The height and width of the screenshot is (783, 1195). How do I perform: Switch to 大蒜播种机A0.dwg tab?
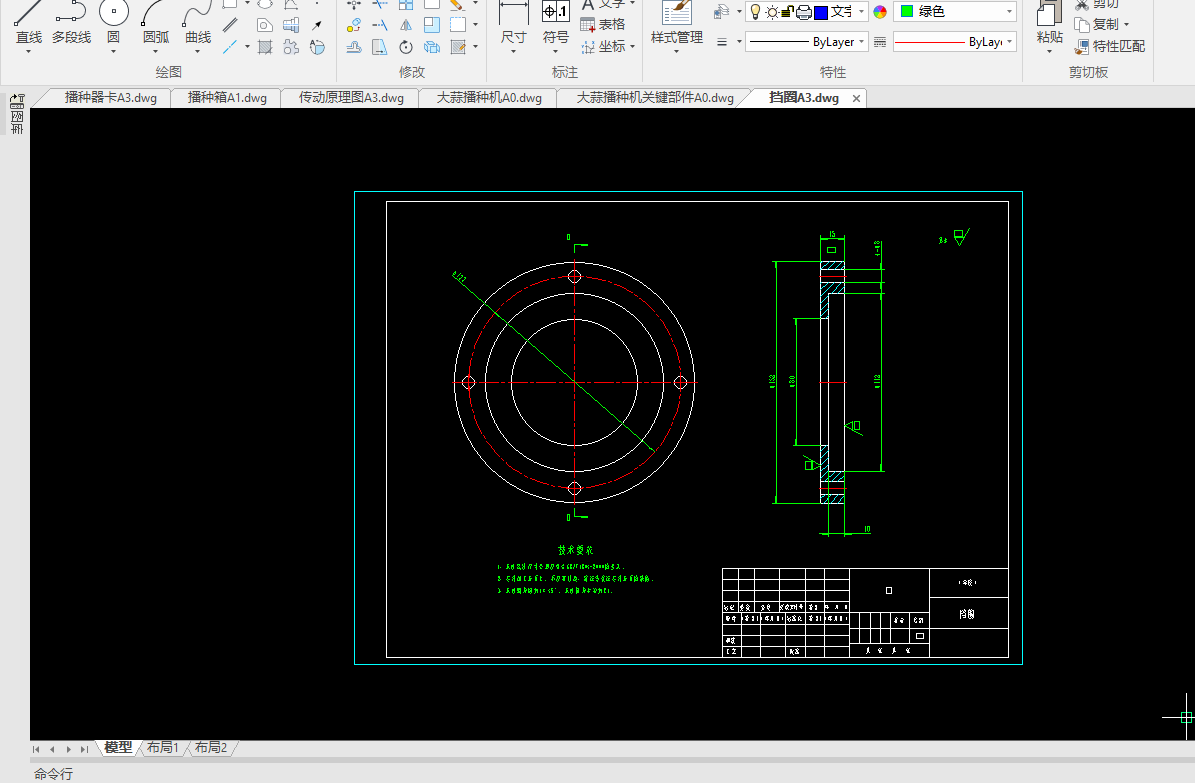(489, 98)
